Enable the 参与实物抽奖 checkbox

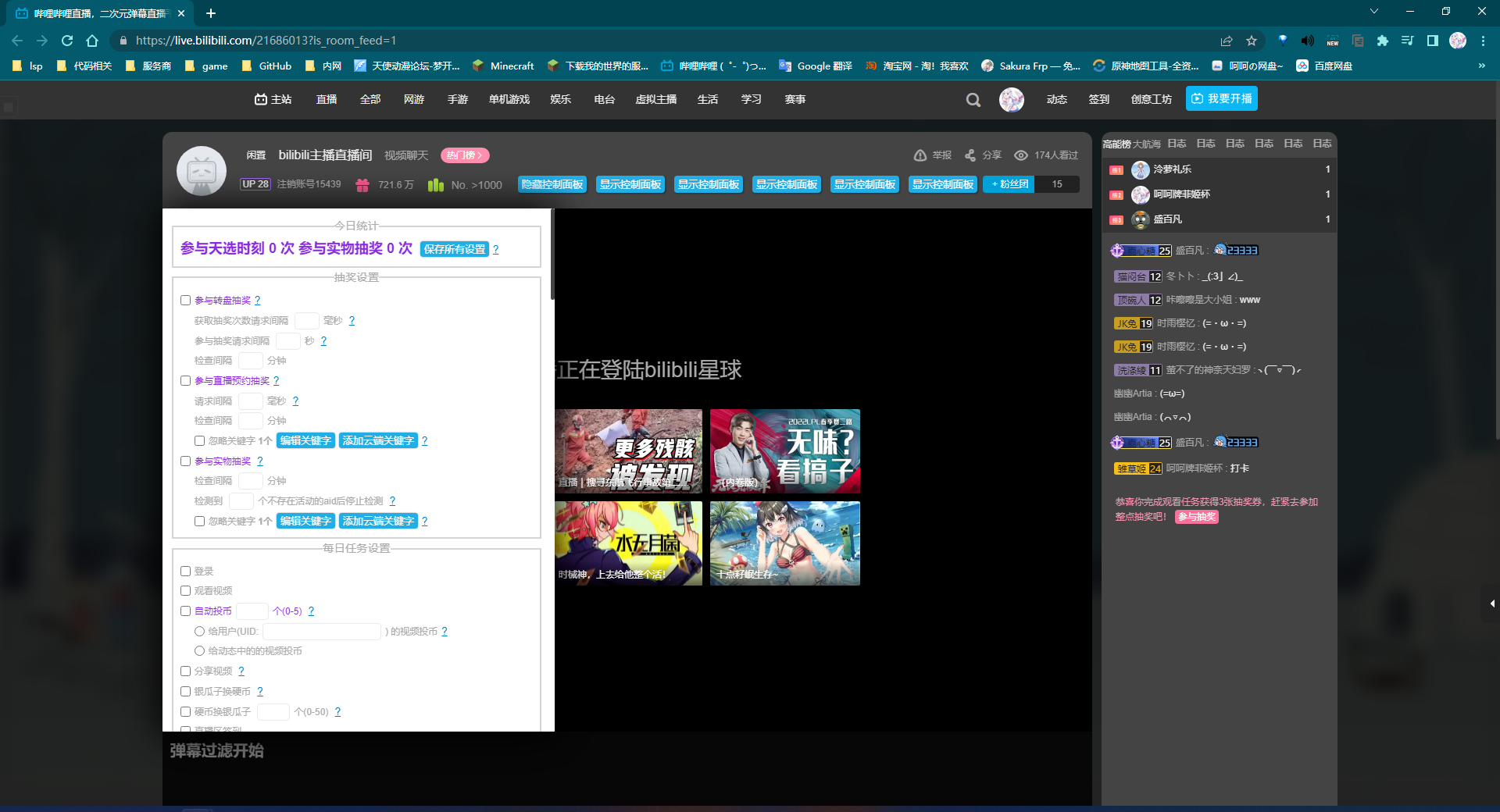point(186,461)
